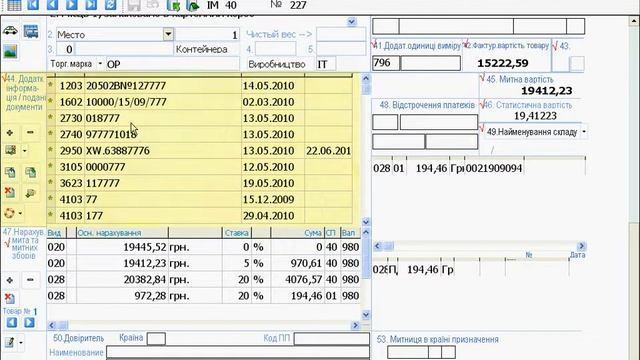
Task: Click the lifebuoy icon in section 44
Action: coord(9,213)
